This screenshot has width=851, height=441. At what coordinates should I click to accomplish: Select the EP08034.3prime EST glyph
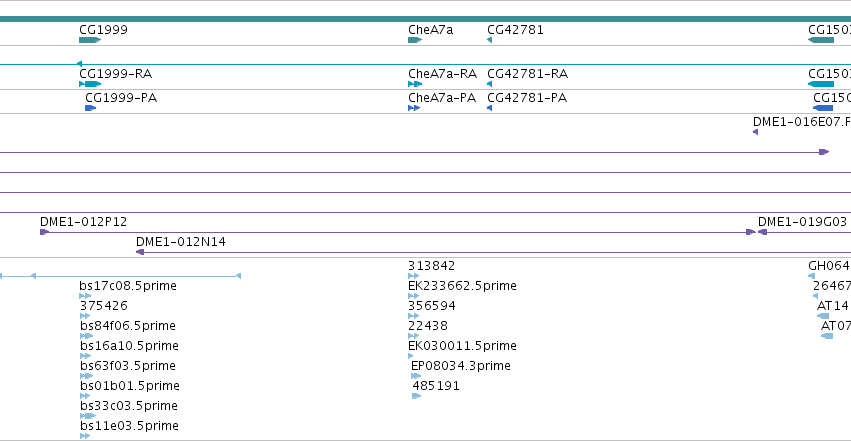pos(416,376)
